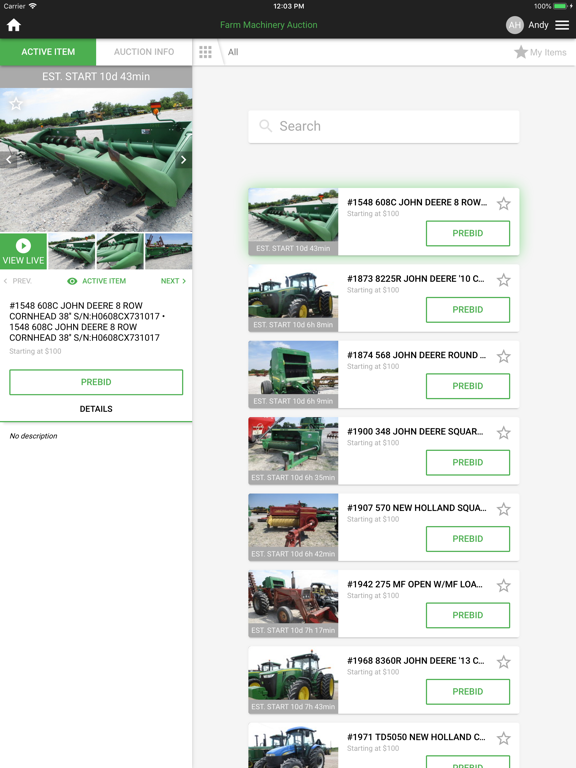The image size is (576, 768).
Task: Click the main cornhead photo
Action: coord(96,160)
